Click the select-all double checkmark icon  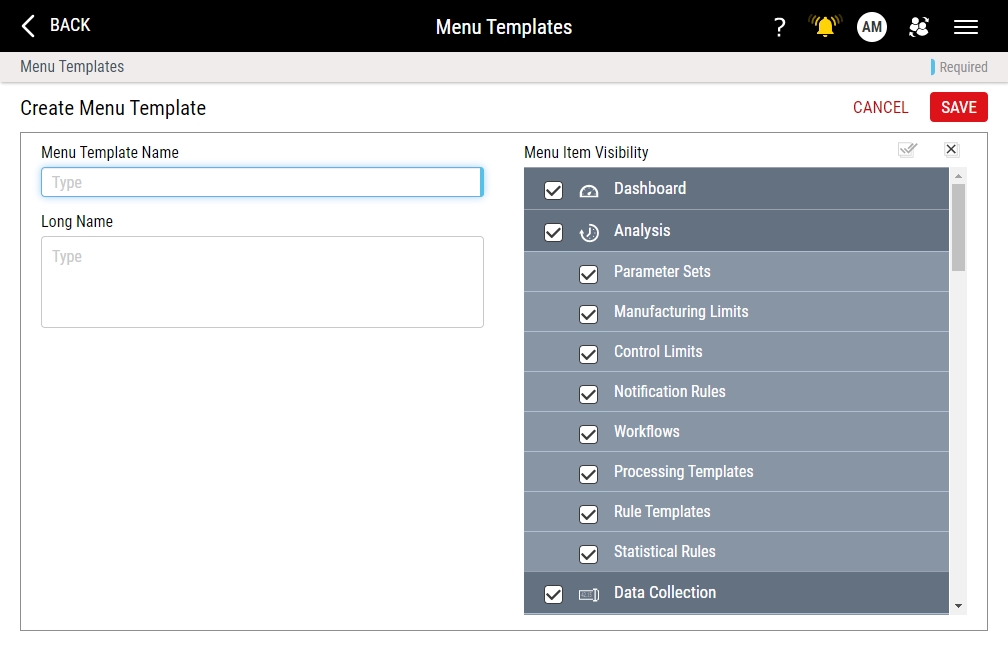[907, 150]
